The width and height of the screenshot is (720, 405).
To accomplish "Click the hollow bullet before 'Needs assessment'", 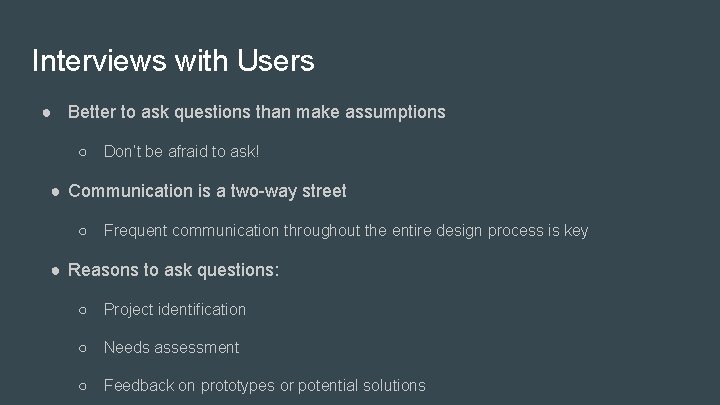I will [84, 348].
